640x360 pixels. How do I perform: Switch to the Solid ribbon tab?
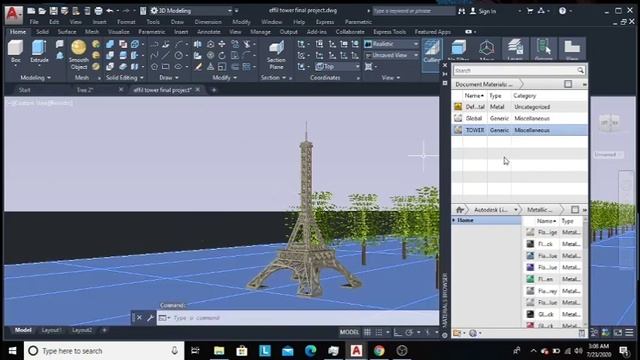[42, 32]
